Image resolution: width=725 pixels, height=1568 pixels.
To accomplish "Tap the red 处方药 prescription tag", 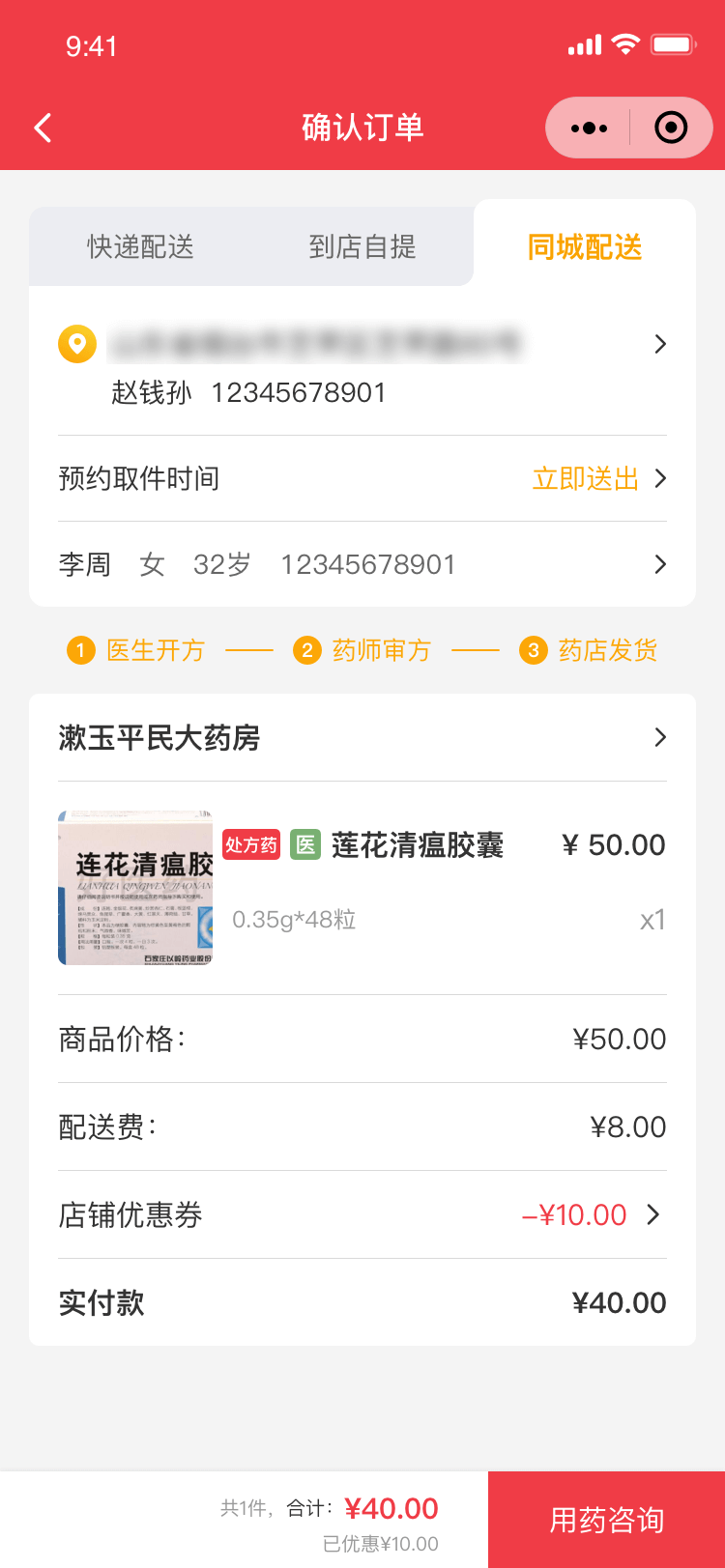I will click(251, 845).
